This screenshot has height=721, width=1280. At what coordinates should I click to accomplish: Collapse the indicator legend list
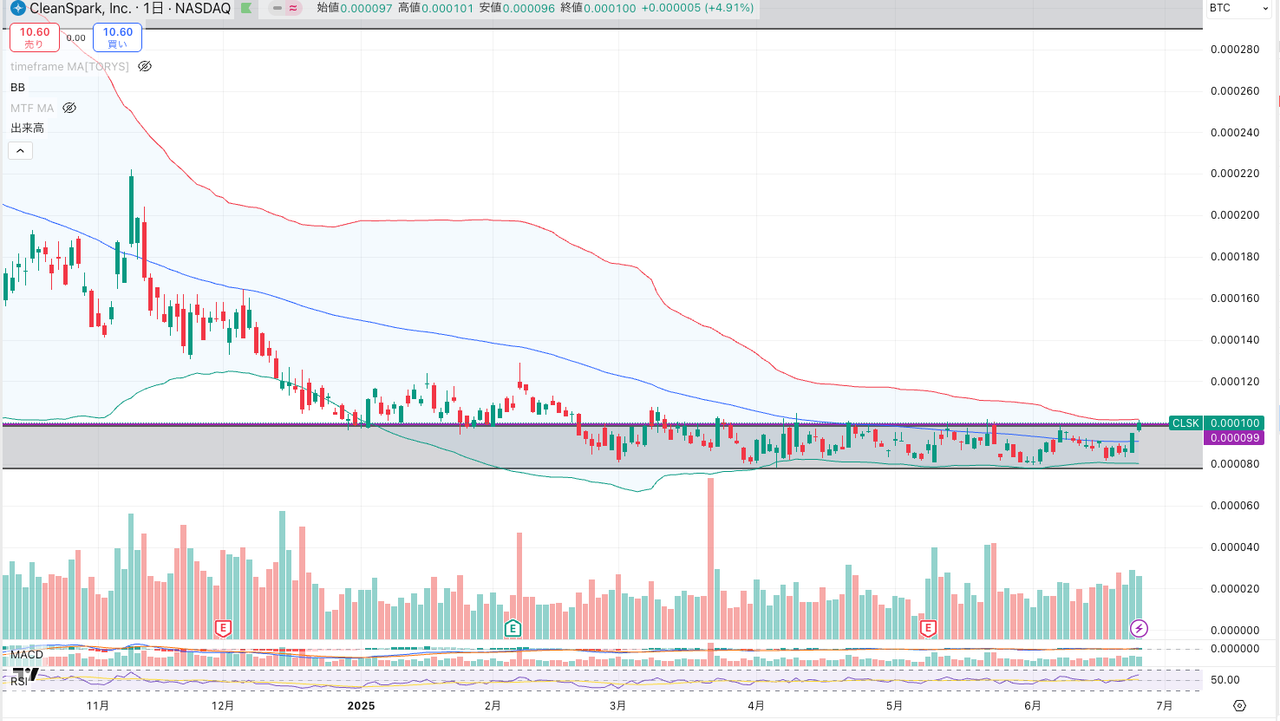20,151
